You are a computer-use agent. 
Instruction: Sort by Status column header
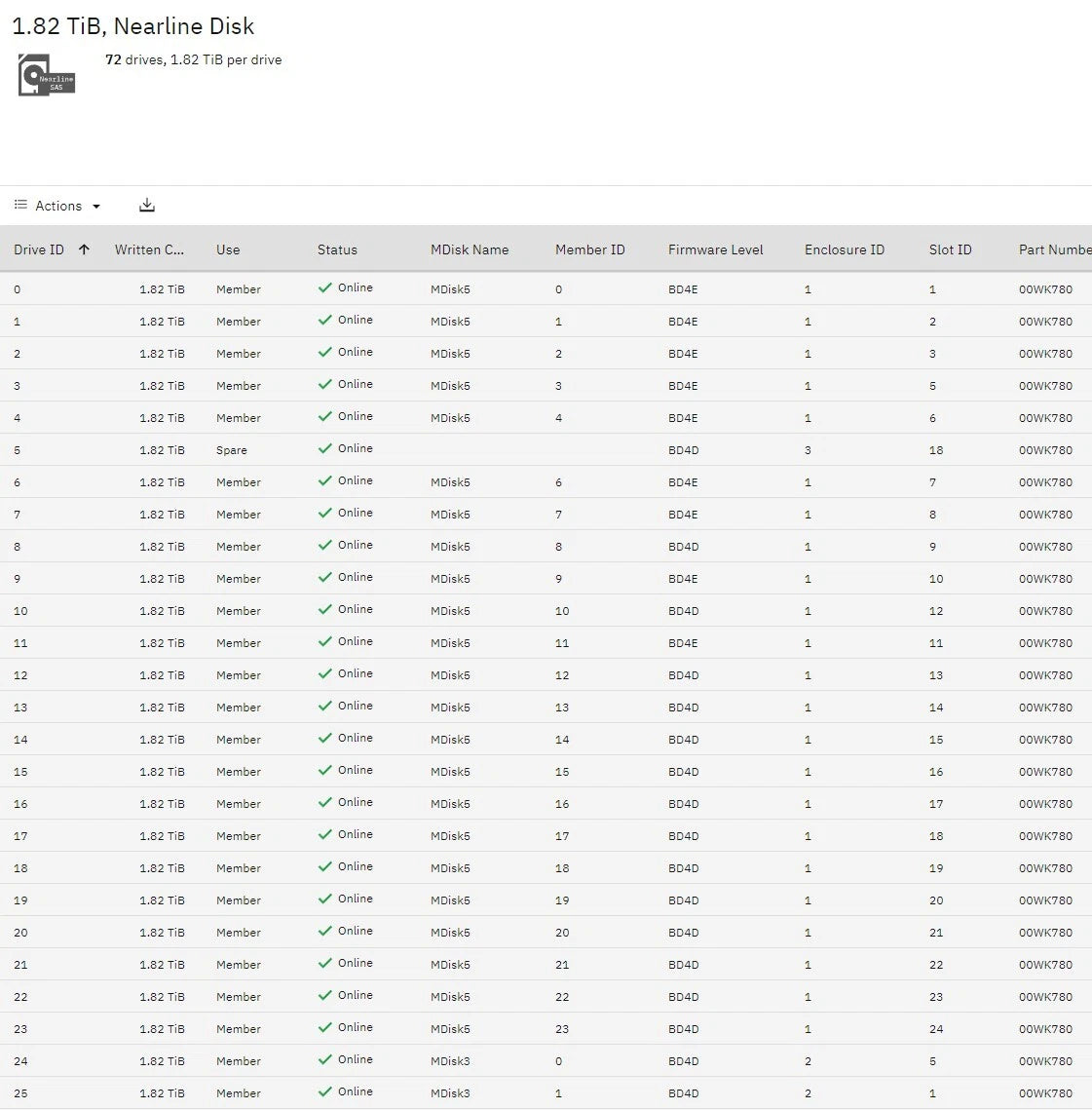(337, 249)
